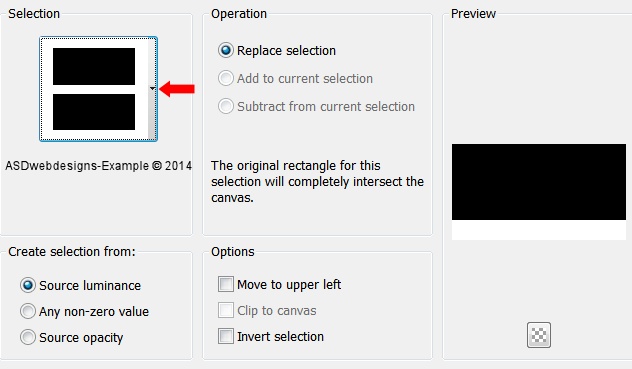Click the ASDwebdesigns-Example selection name text
This screenshot has height=369, width=632.
(98, 166)
